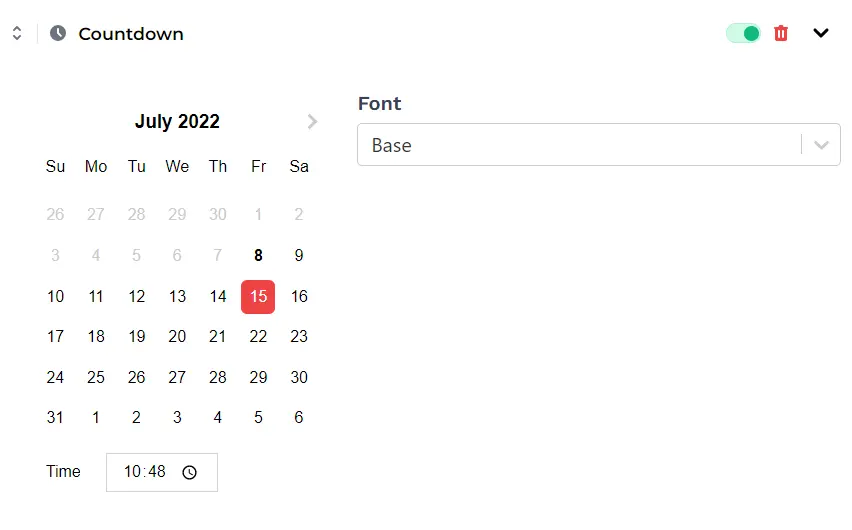Click the drag reorder arrows icon
852x530 pixels.
[x=17, y=33]
